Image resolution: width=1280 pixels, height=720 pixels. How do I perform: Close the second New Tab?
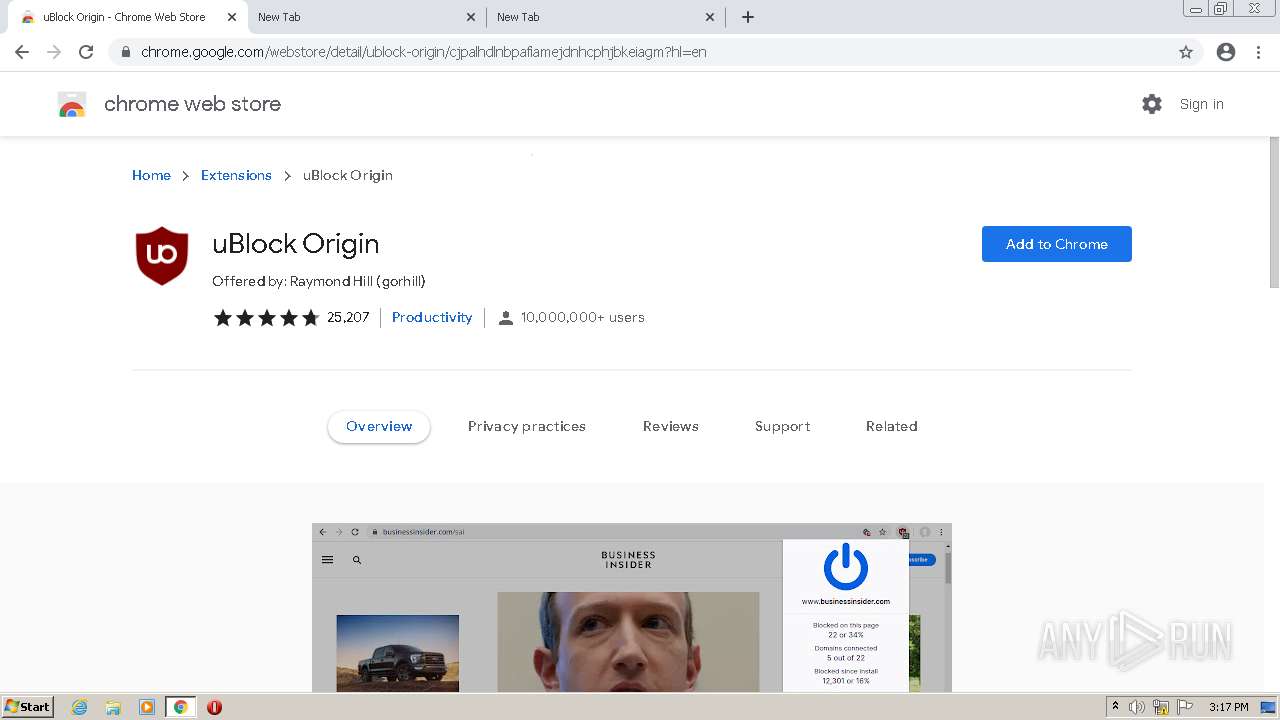pos(470,17)
